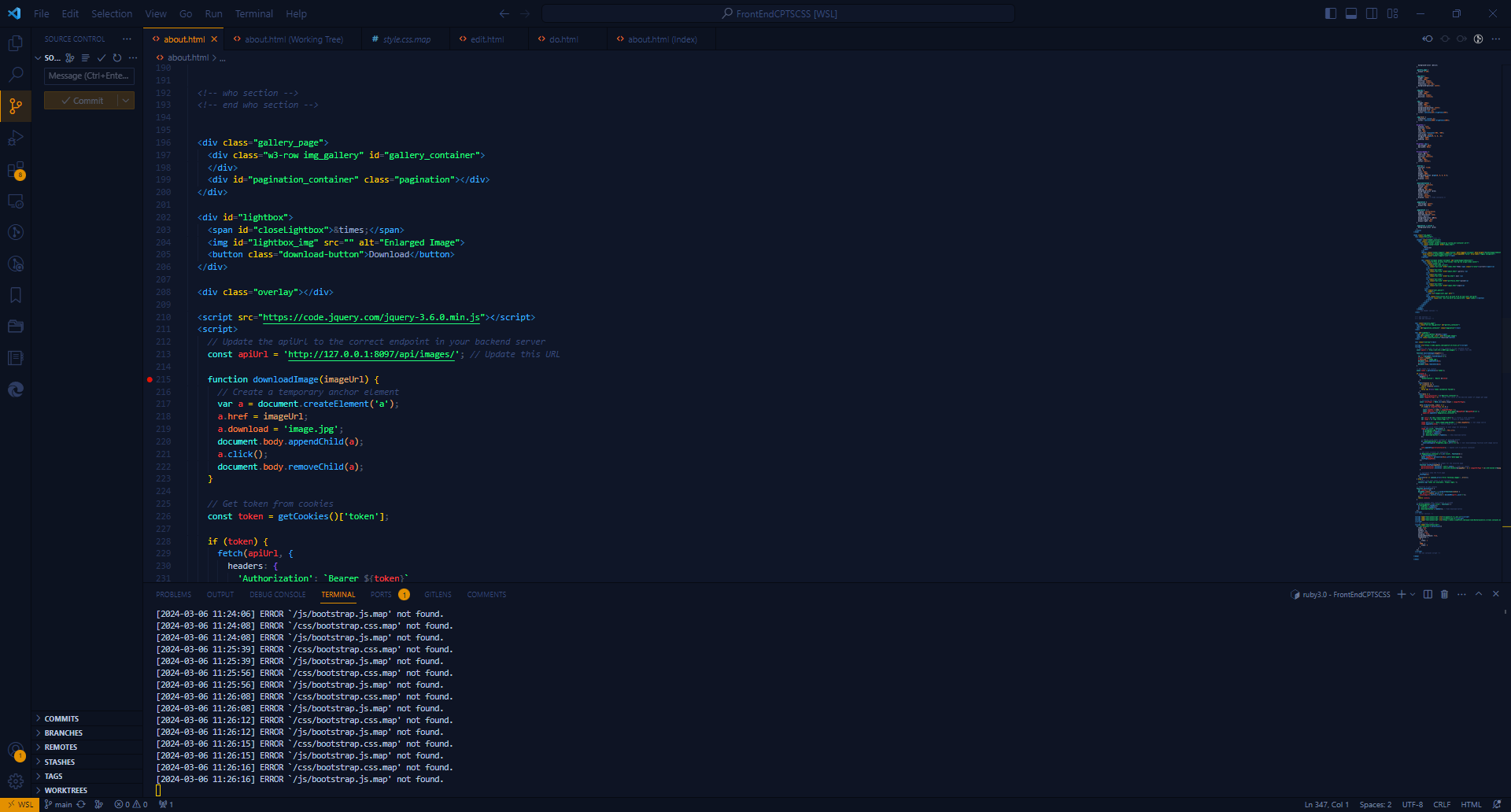Click the errors and warnings status indicator

pyautogui.click(x=131, y=804)
